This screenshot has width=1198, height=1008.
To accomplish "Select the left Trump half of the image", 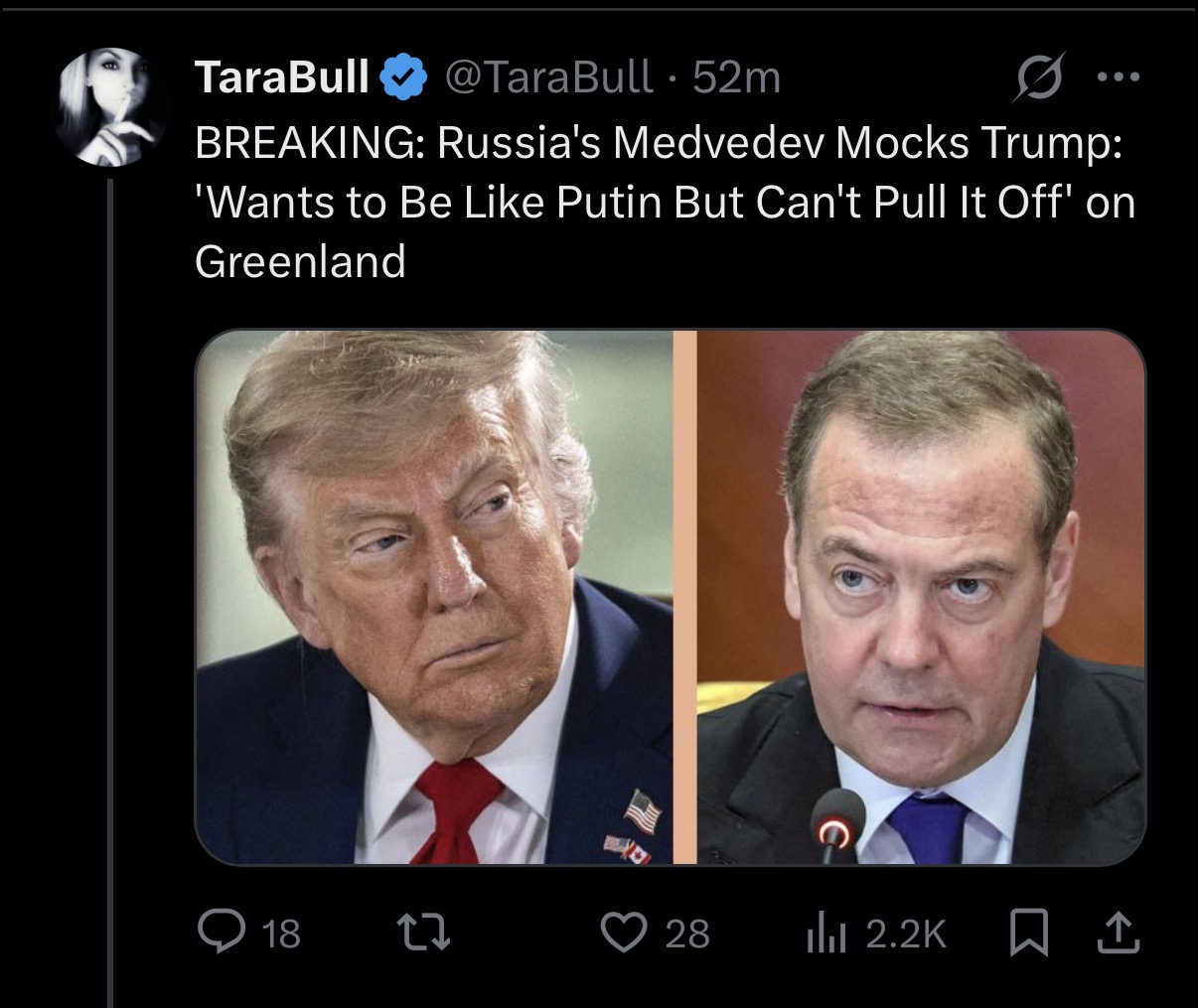I will [437, 598].
